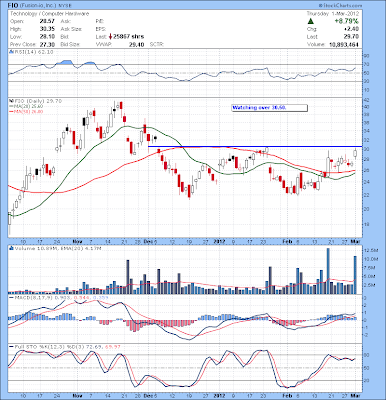Screen dimensions: 386x400
Task: Click the last price 29.70 in the header
Action: [352, 37]
